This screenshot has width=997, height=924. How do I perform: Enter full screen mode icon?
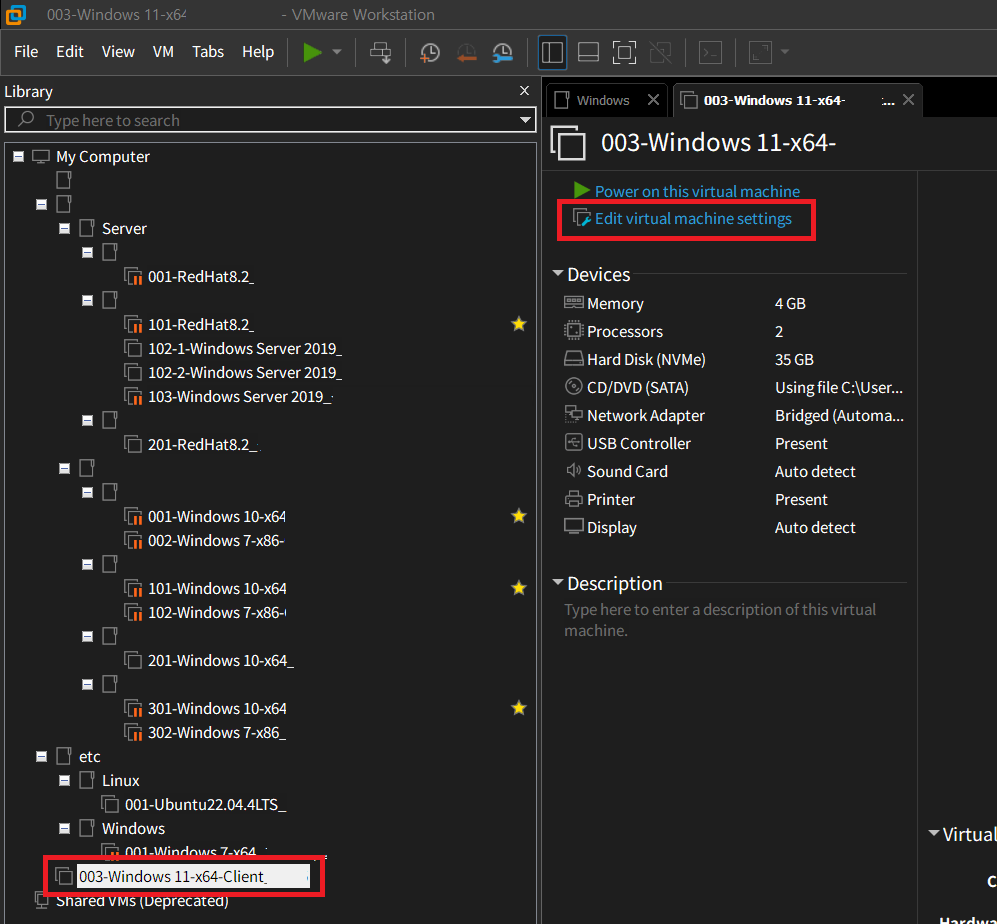click(624, 52)
